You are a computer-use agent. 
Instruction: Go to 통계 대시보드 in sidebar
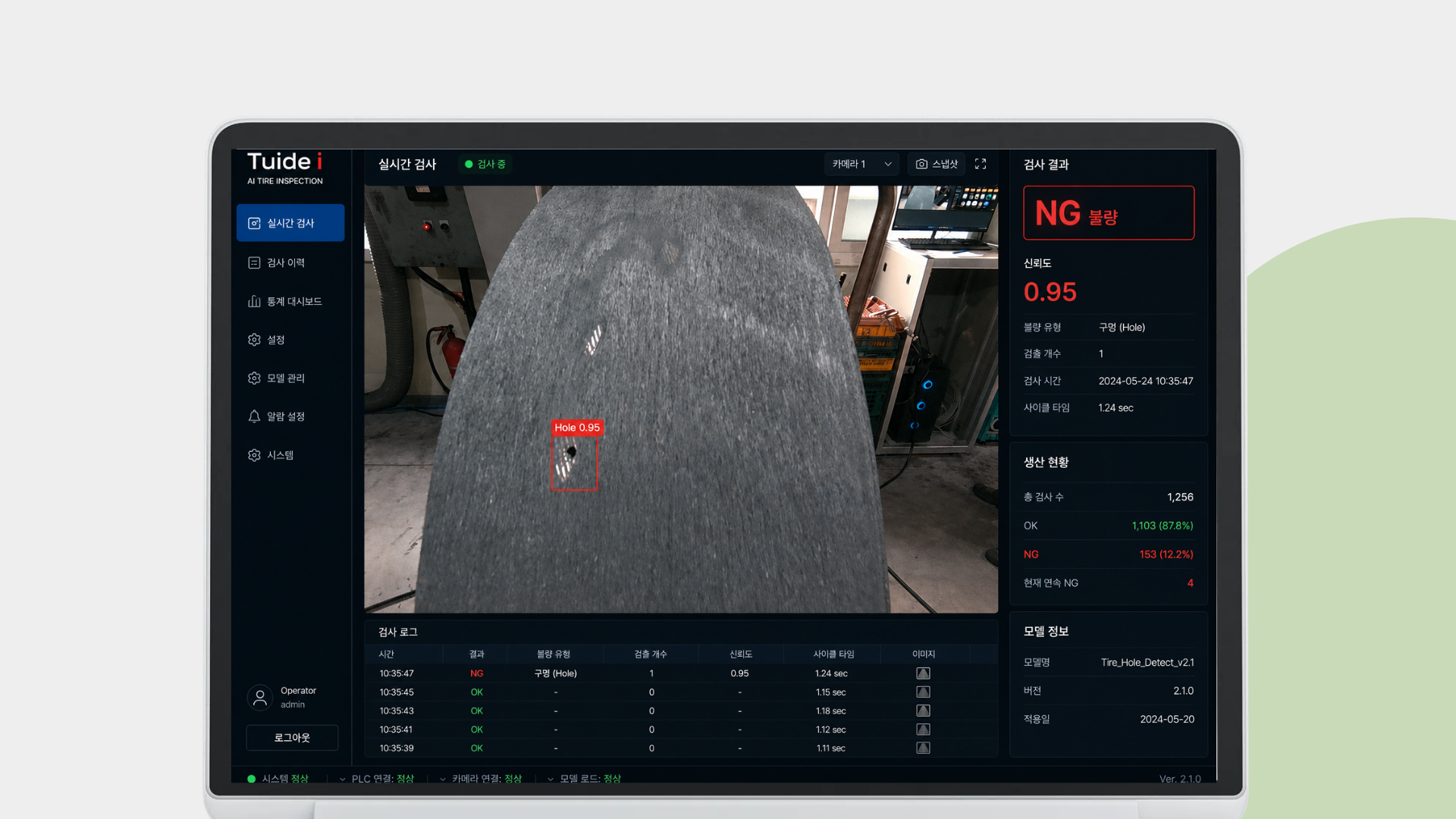point(290,301)
